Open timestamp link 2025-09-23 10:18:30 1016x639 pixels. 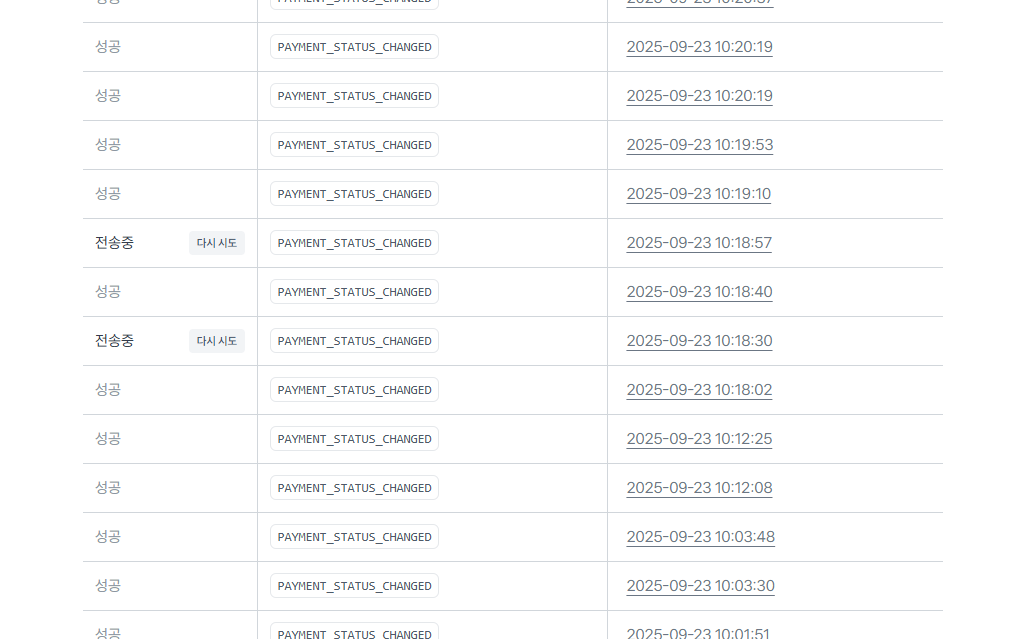coord(699,341)
